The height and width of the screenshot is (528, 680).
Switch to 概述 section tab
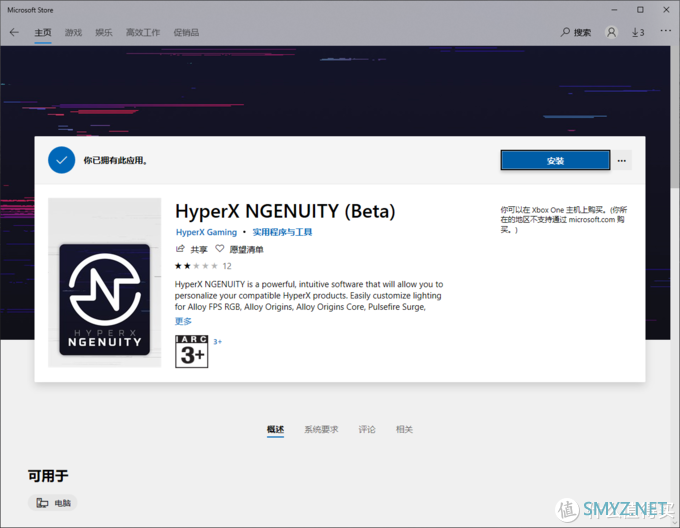point(275,430)
